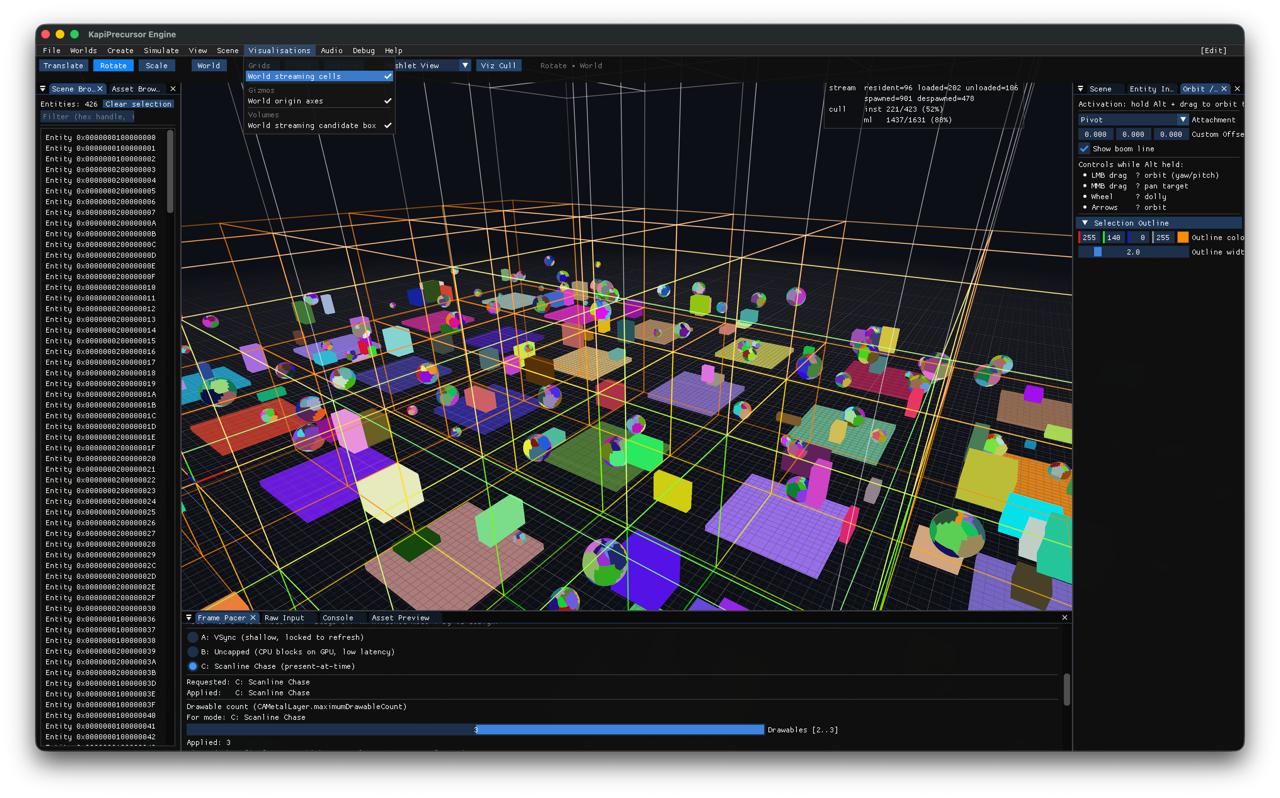Select Entity 0x000000020000002F in list
The height and width of the screenshot is (798, 1280).
click(101, 598)
